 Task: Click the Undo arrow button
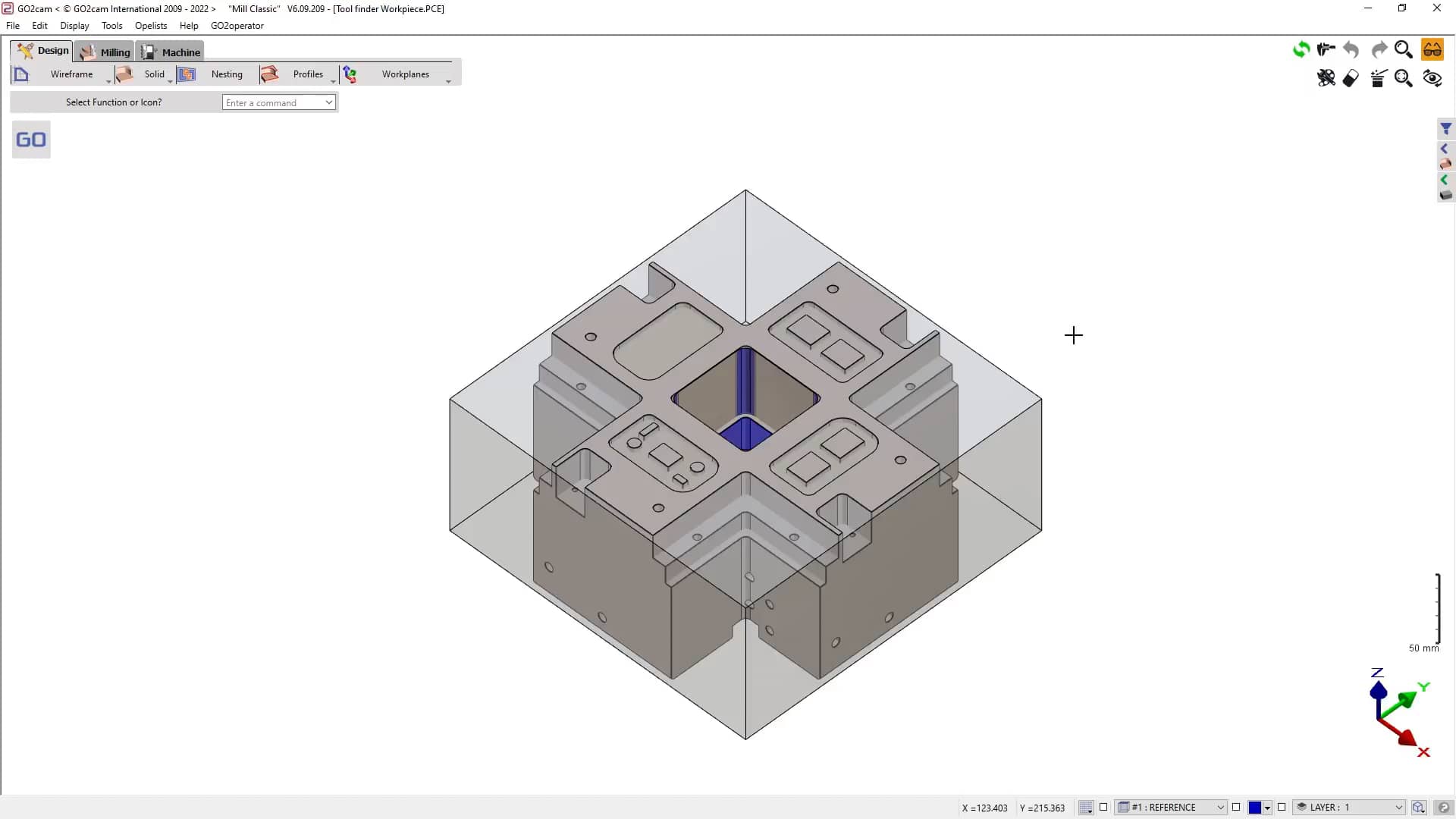tap(1351, 48)
